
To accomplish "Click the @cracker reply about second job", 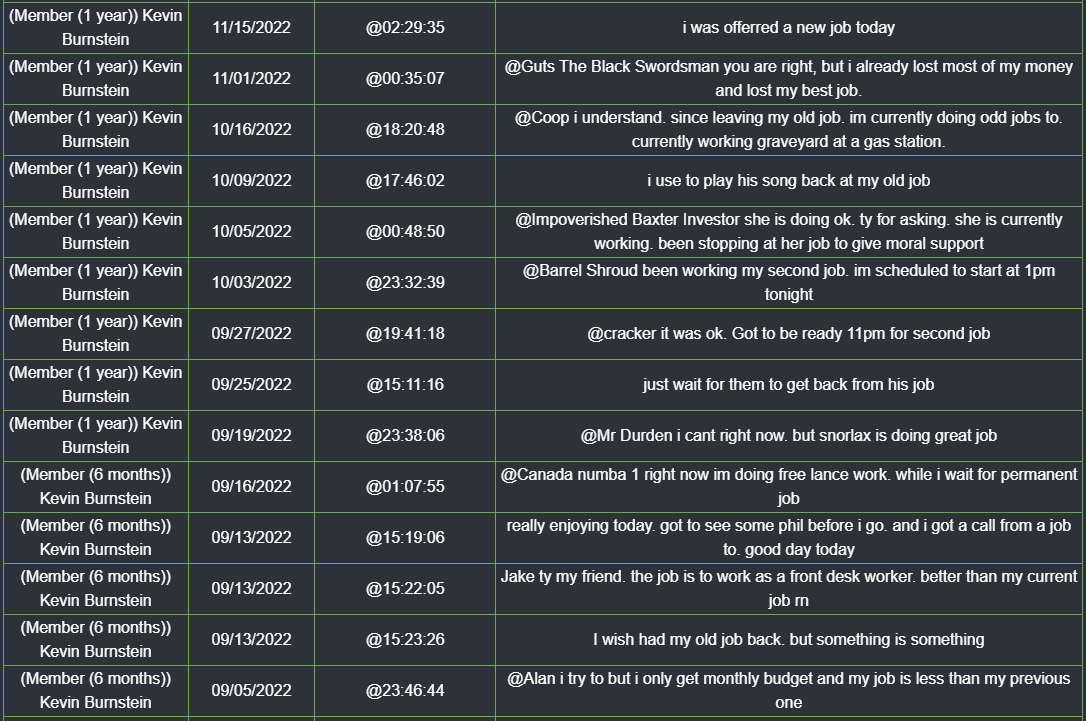I will [788, 334].
